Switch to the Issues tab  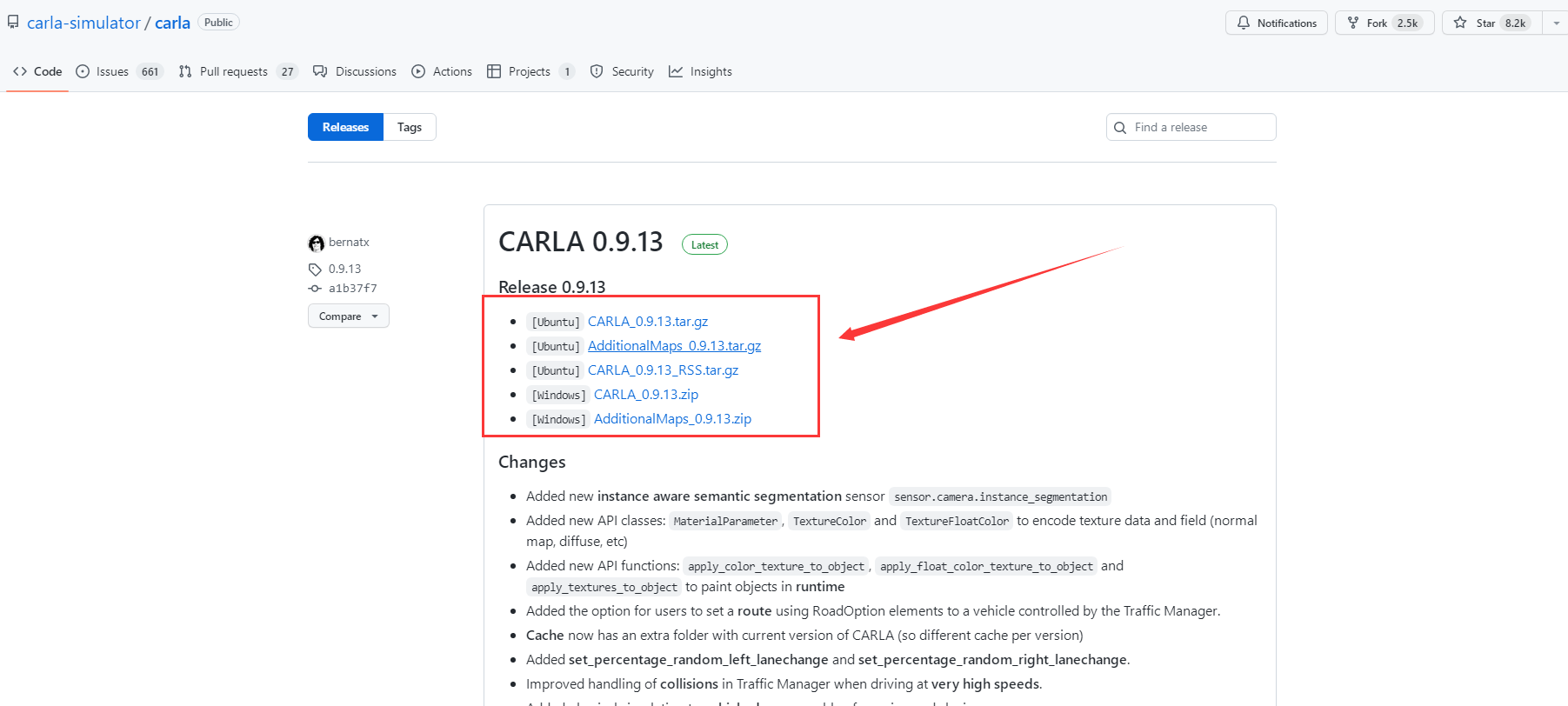(x=119, y=71)
